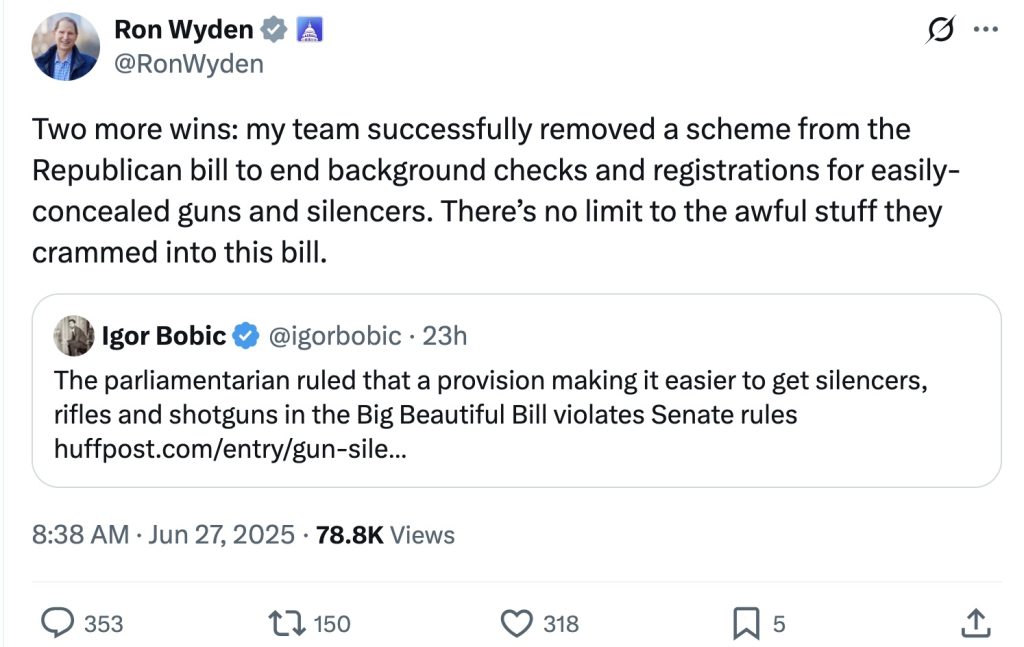Click the US Capitol affiliation badge
This screenshot has height=647, width=1024.
pos(310,29)
